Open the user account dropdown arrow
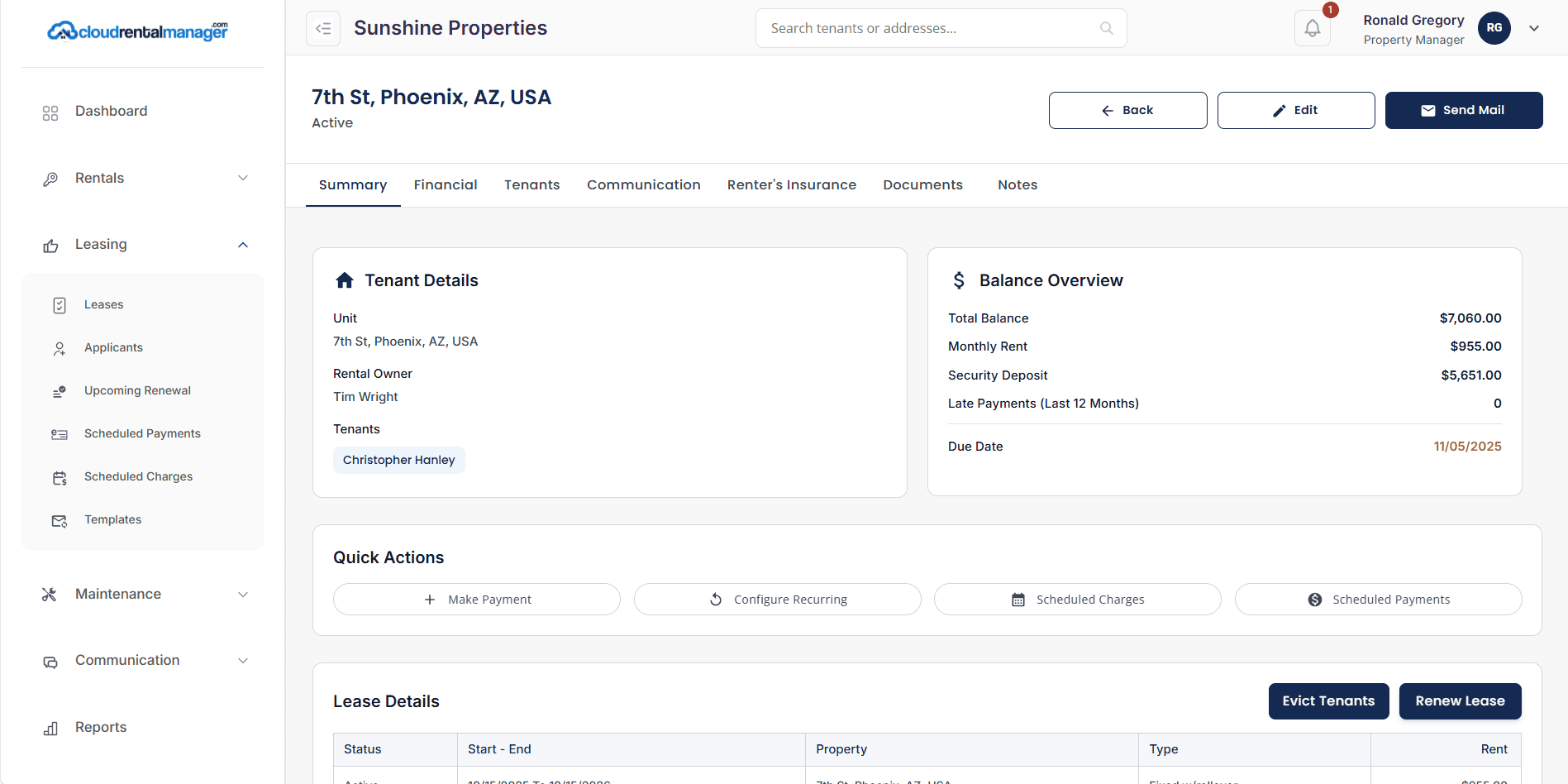Screen dimensions: 1568x784 tap(1534, 28)
